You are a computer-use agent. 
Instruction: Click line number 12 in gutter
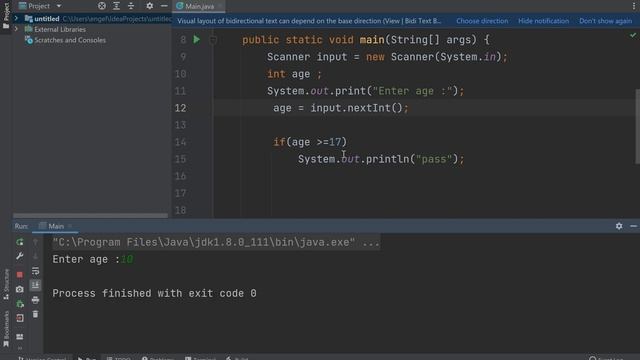pos(180,108)
